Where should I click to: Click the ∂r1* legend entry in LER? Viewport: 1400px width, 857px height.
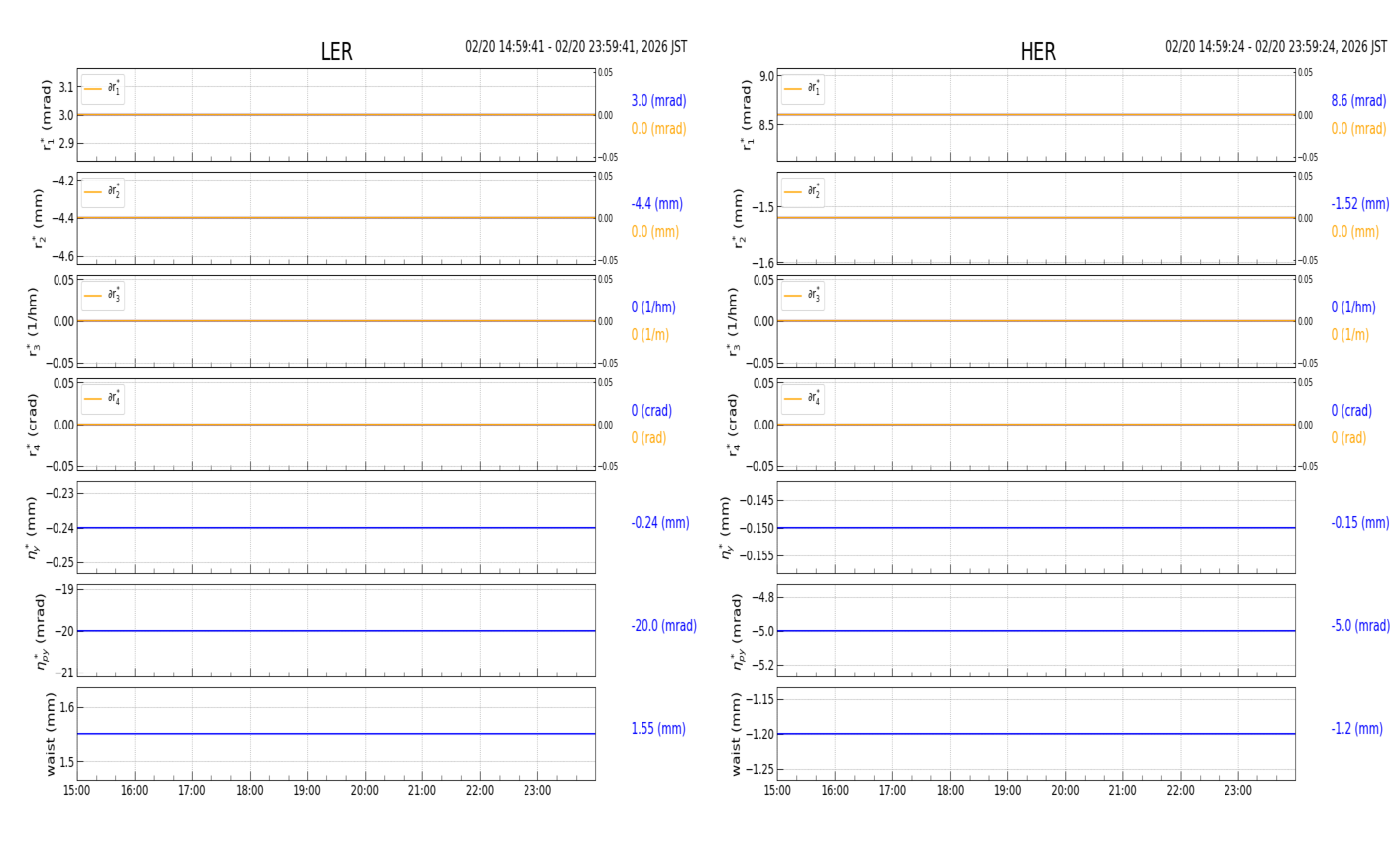coord(103,89)
